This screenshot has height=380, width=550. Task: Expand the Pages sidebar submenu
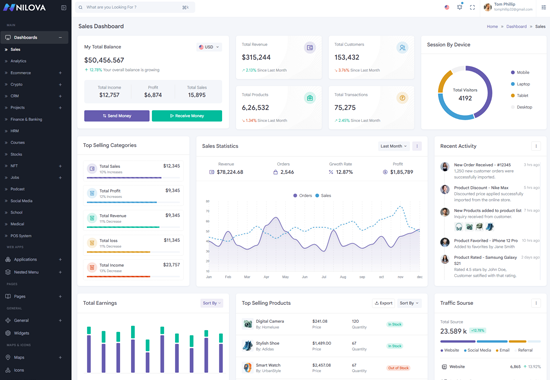click(60, 296)
